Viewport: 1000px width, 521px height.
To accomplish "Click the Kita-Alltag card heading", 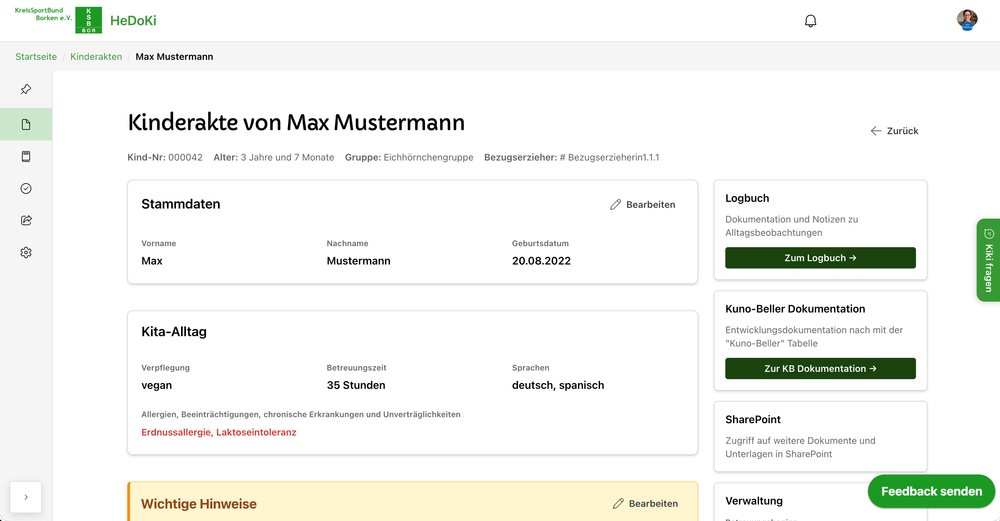I will [173, 332].
